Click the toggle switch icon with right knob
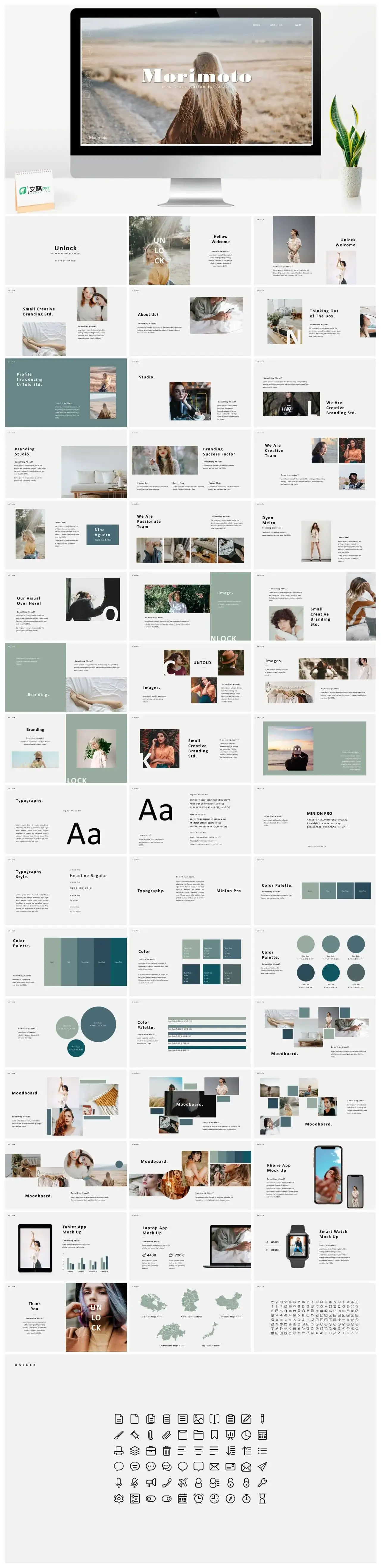 click(x=166, y=1498)
